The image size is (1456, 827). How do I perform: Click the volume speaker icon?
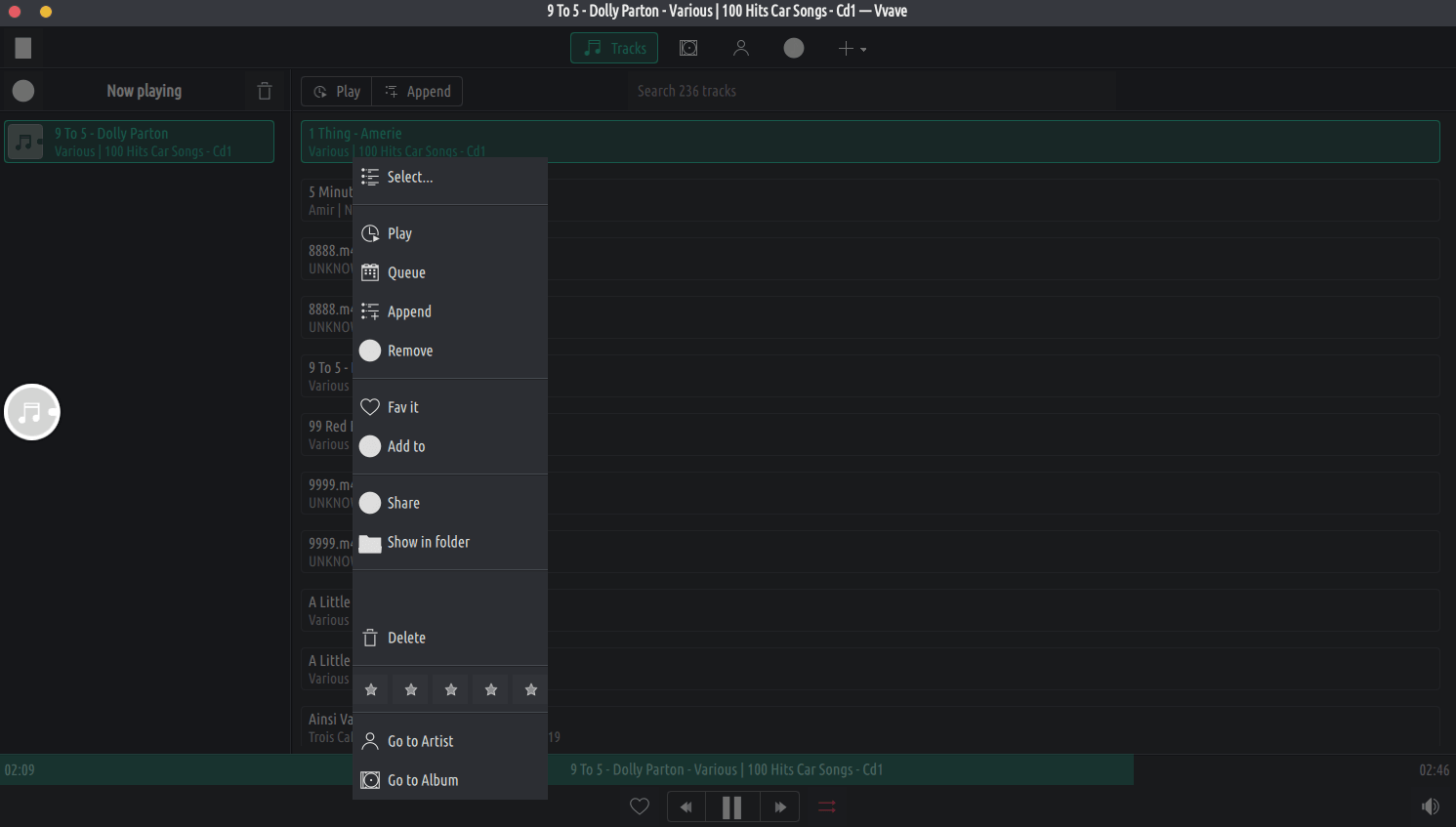coord(1430,806)
